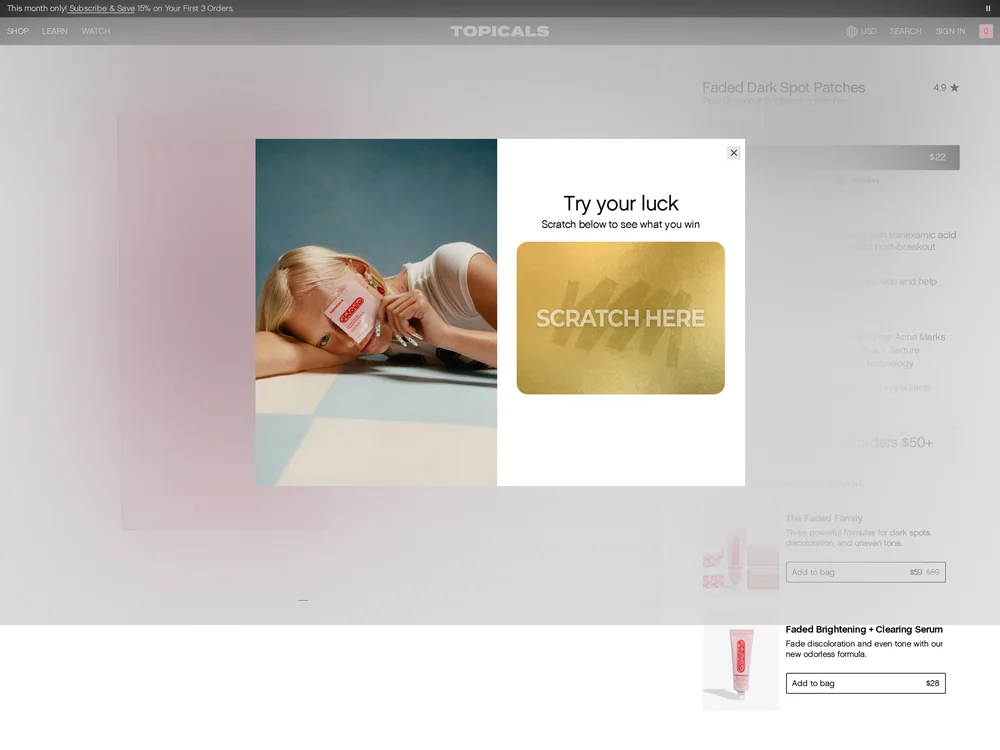Click SIGN IN in the header
1000x750 pixels.
pyautogui.click(x=950, y=31)
